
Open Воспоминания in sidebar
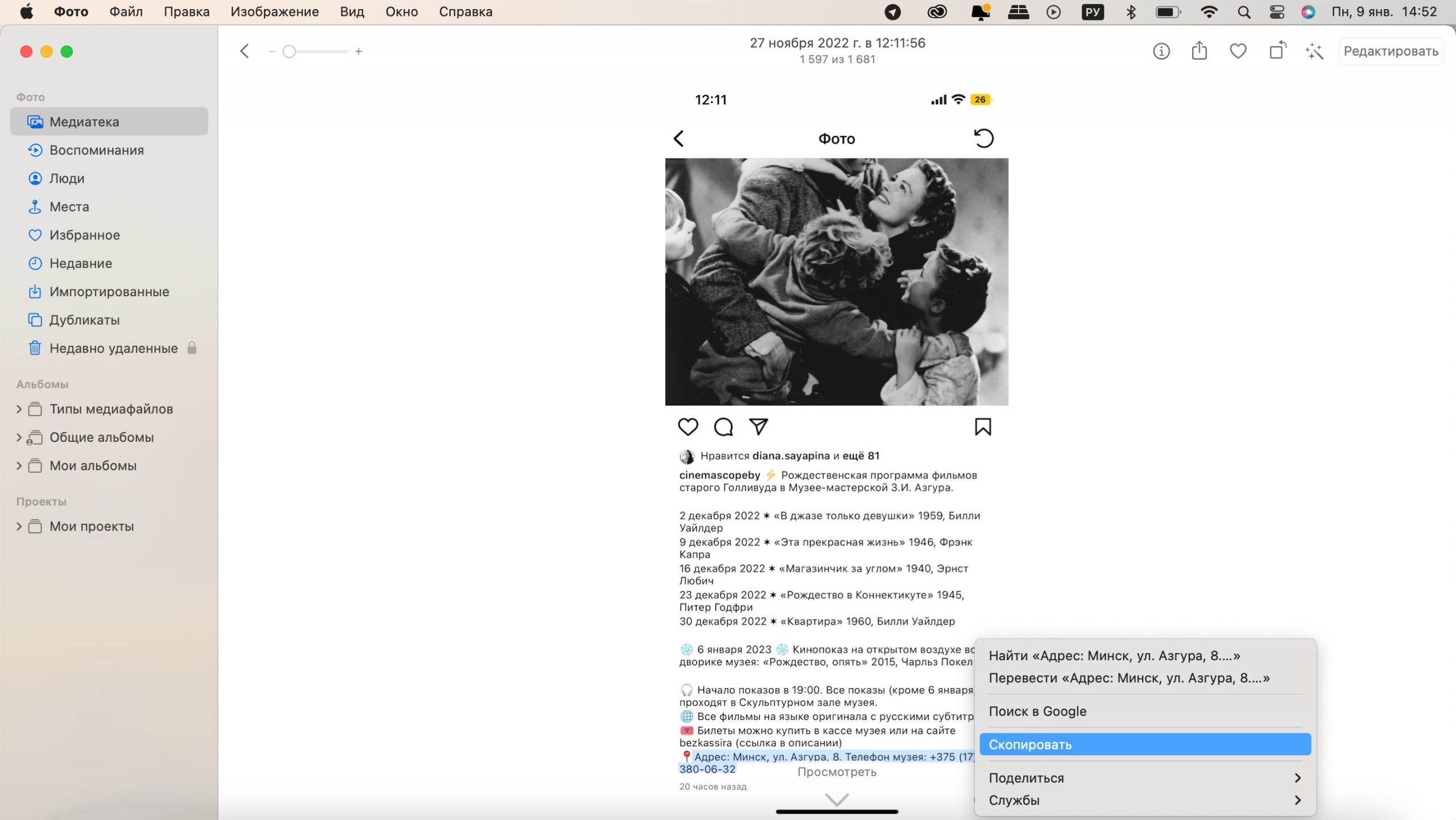(x=109, y=150)
